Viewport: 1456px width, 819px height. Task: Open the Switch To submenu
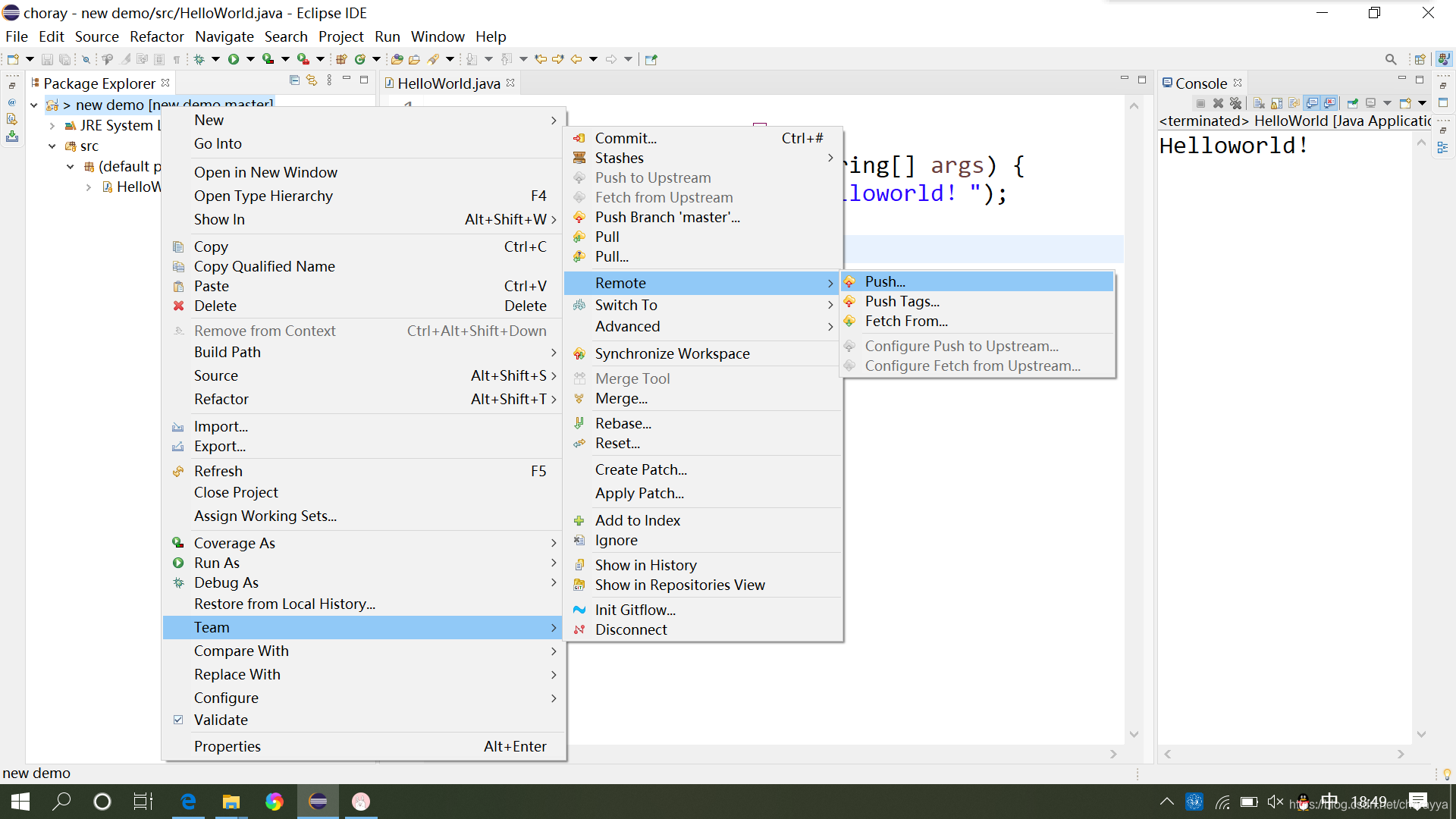click(703, 305)
